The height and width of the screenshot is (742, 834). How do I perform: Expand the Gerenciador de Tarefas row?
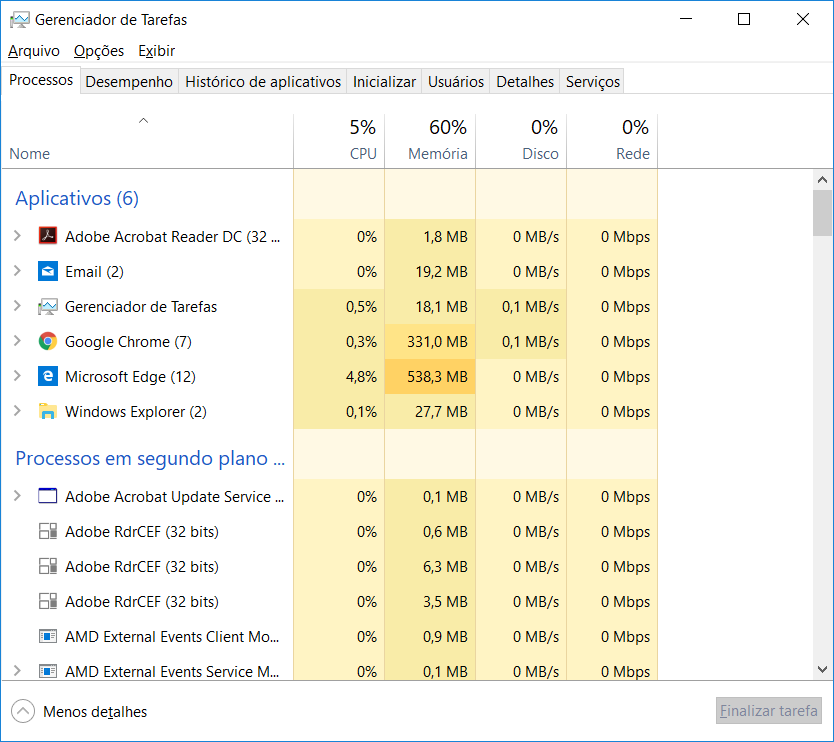coord(17,306)
